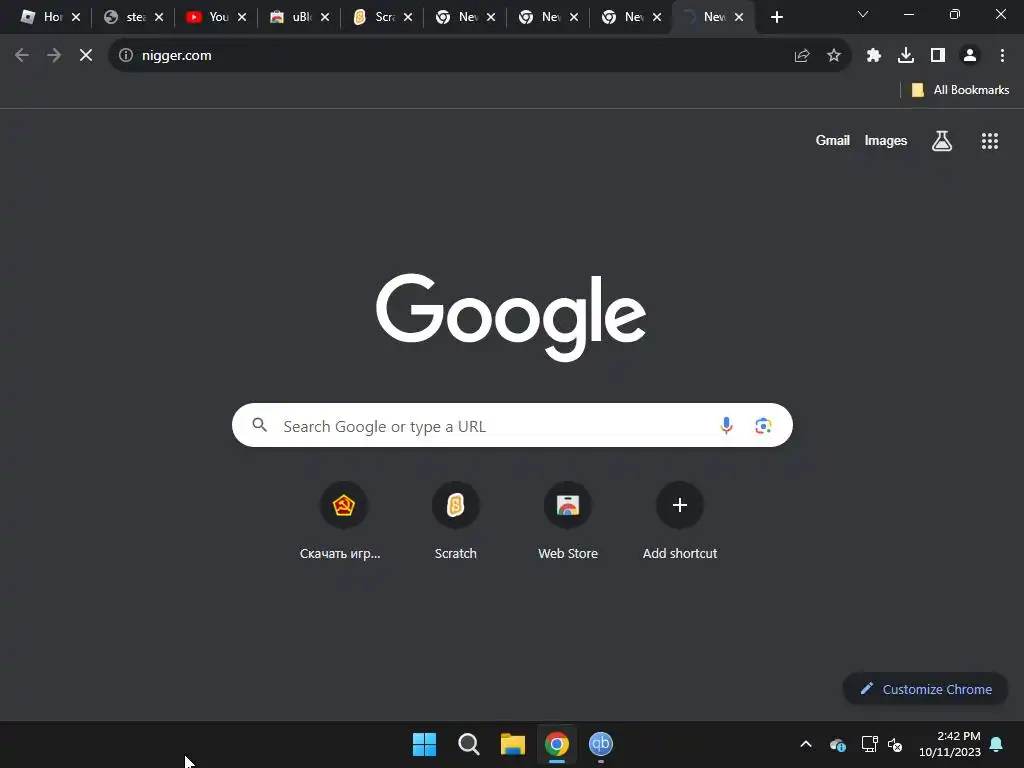Viewport: 1024px width, 768px height.
Task: Go back to previous page
Action: 22,56
